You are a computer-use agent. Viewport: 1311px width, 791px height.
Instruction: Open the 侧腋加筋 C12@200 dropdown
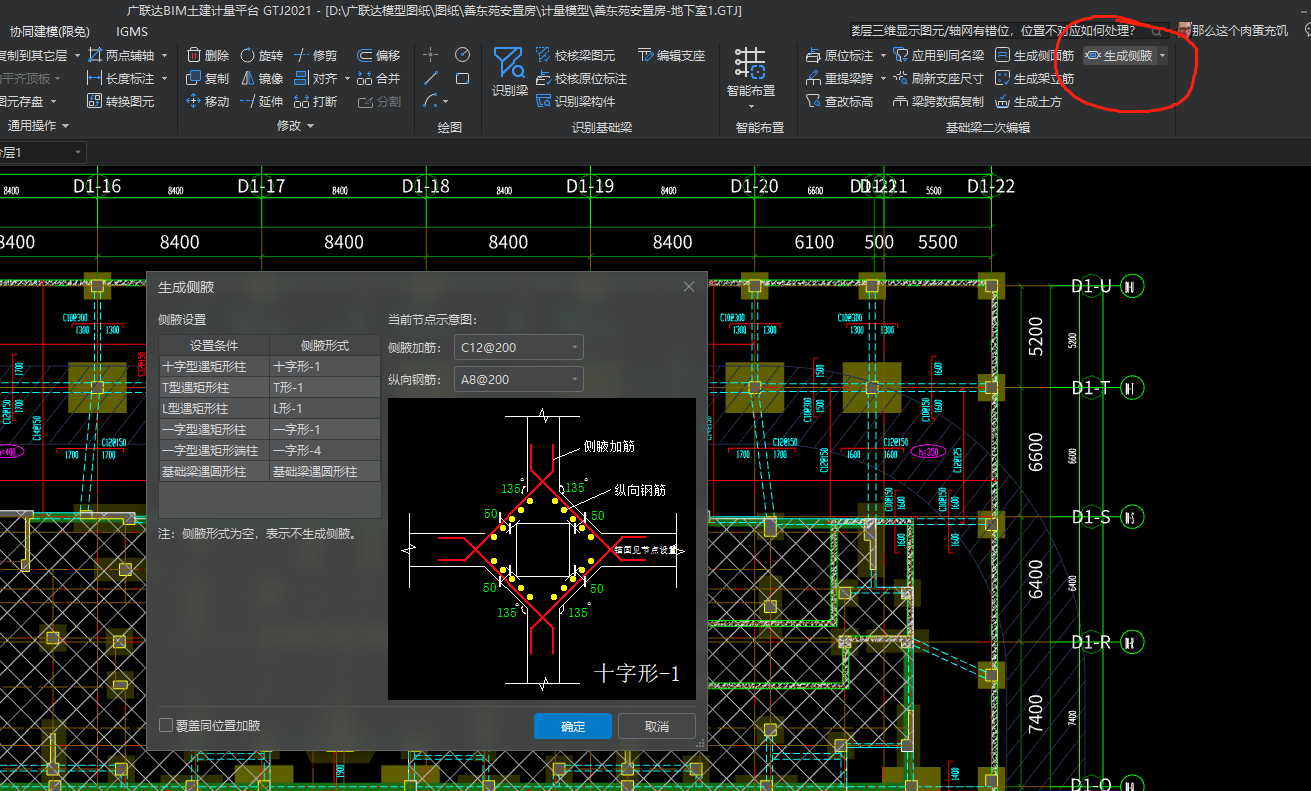tap(518, 347)
